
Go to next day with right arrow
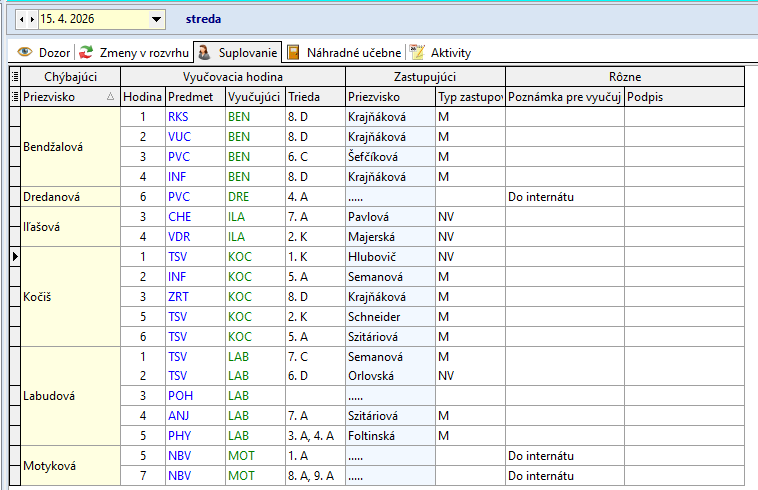coord(32,19)
